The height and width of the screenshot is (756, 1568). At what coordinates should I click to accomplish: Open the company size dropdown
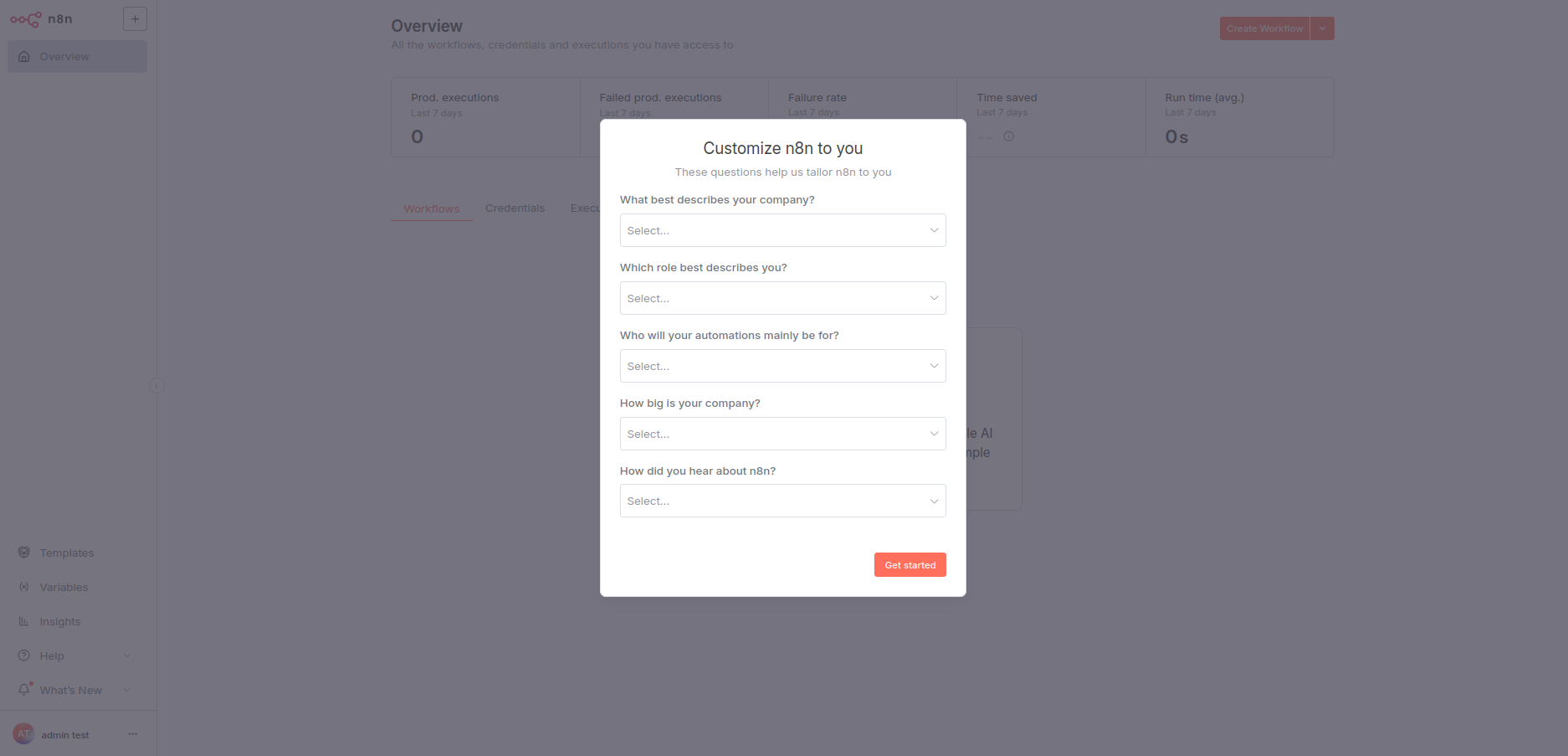(x=782, y=434)
